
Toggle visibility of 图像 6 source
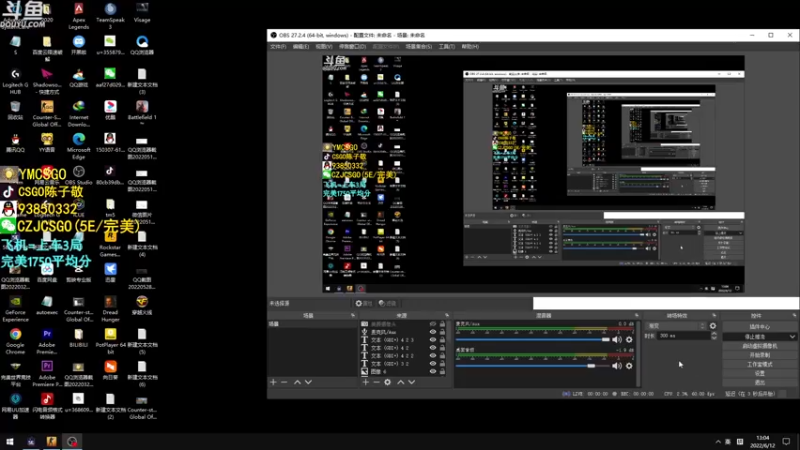[x=433, y=371]
